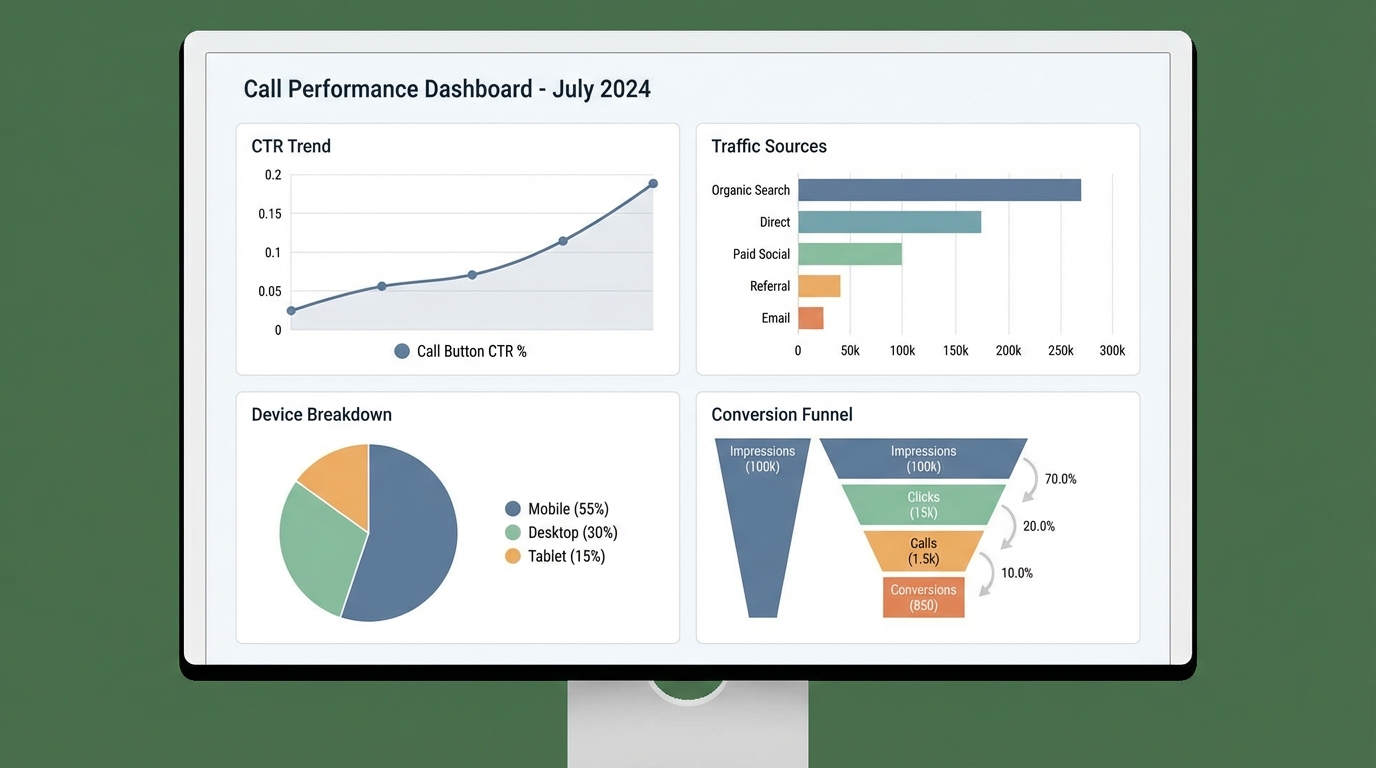Select the Desktop legend dot
Screen dimensions: 1376x768
pos(513,532)
